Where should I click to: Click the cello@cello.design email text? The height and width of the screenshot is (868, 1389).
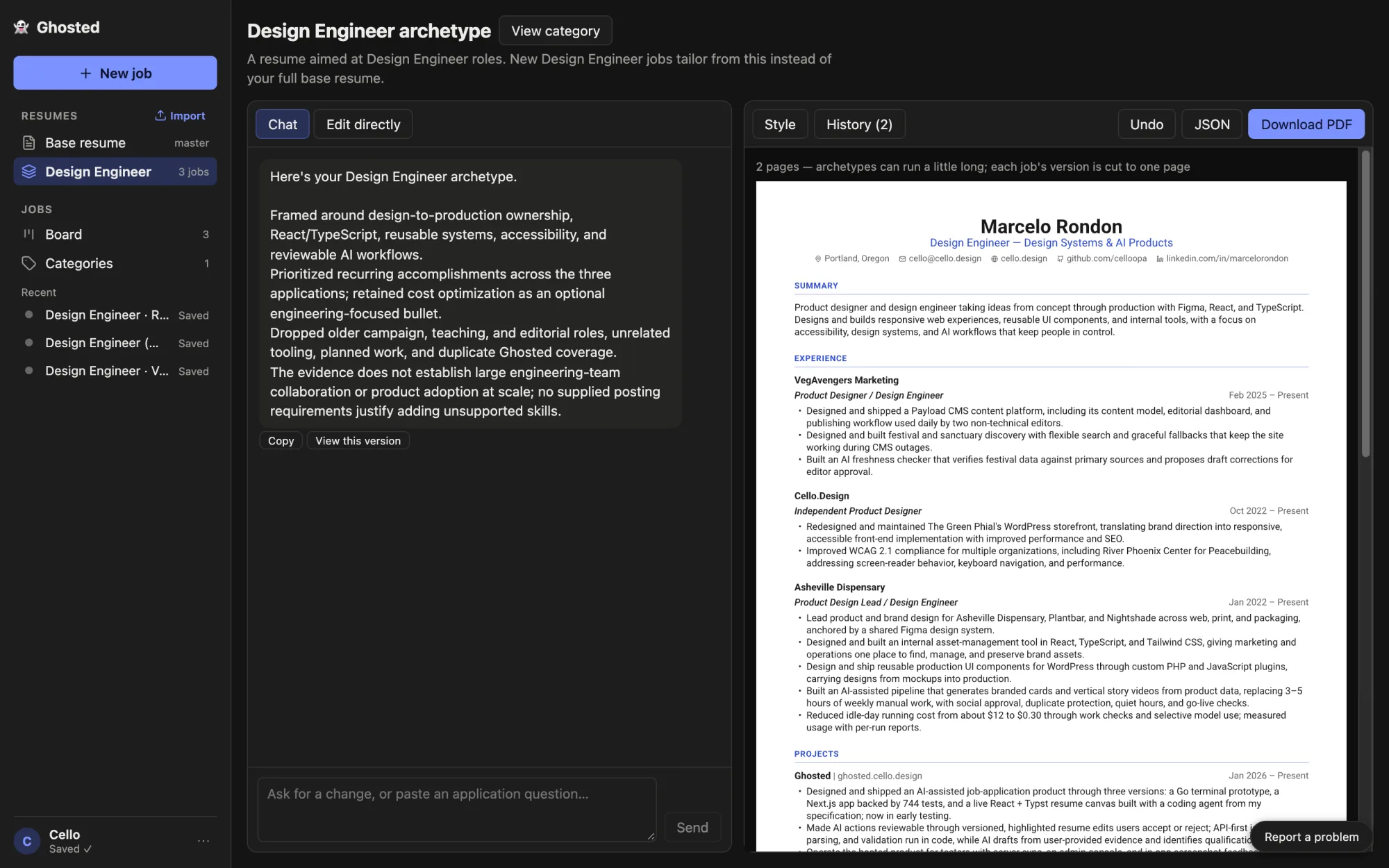(945, 259)
